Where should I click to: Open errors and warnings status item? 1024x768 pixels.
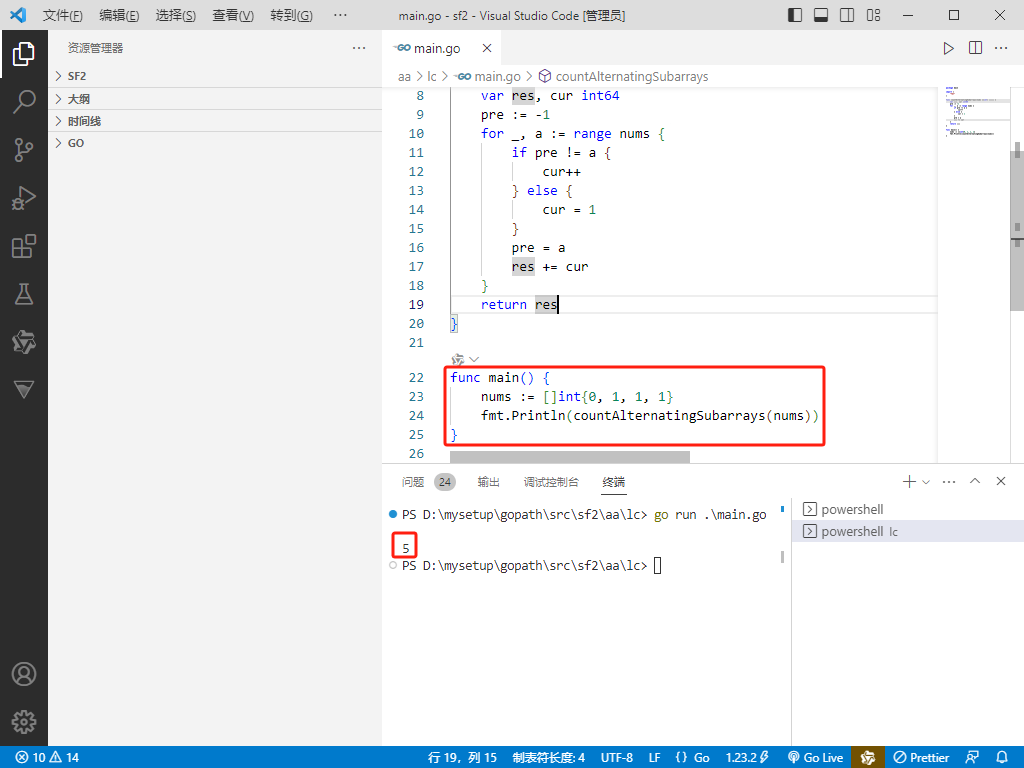coord(48,758)
